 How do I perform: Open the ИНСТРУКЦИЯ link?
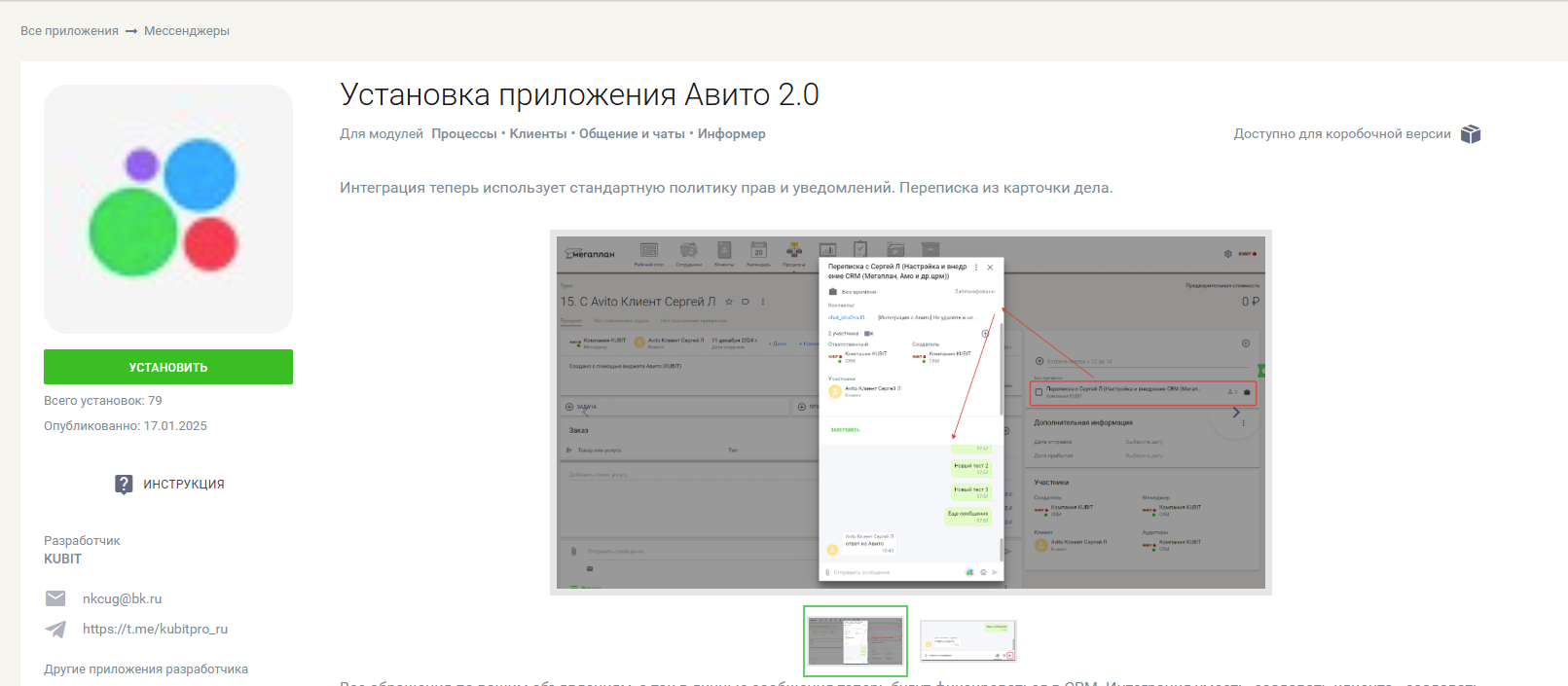pos(184,484)
